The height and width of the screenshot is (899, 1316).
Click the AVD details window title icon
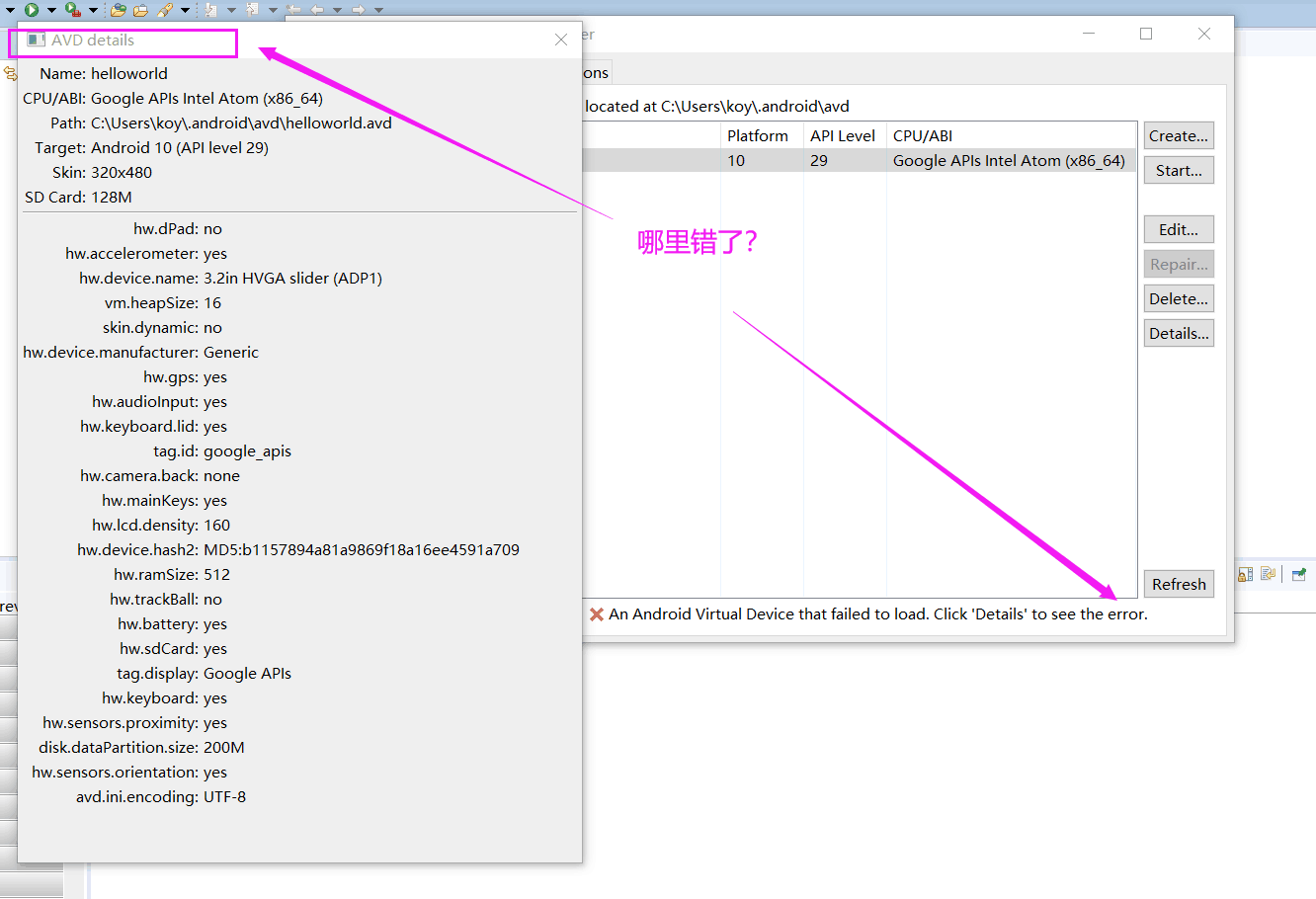[x=37, y=40]
